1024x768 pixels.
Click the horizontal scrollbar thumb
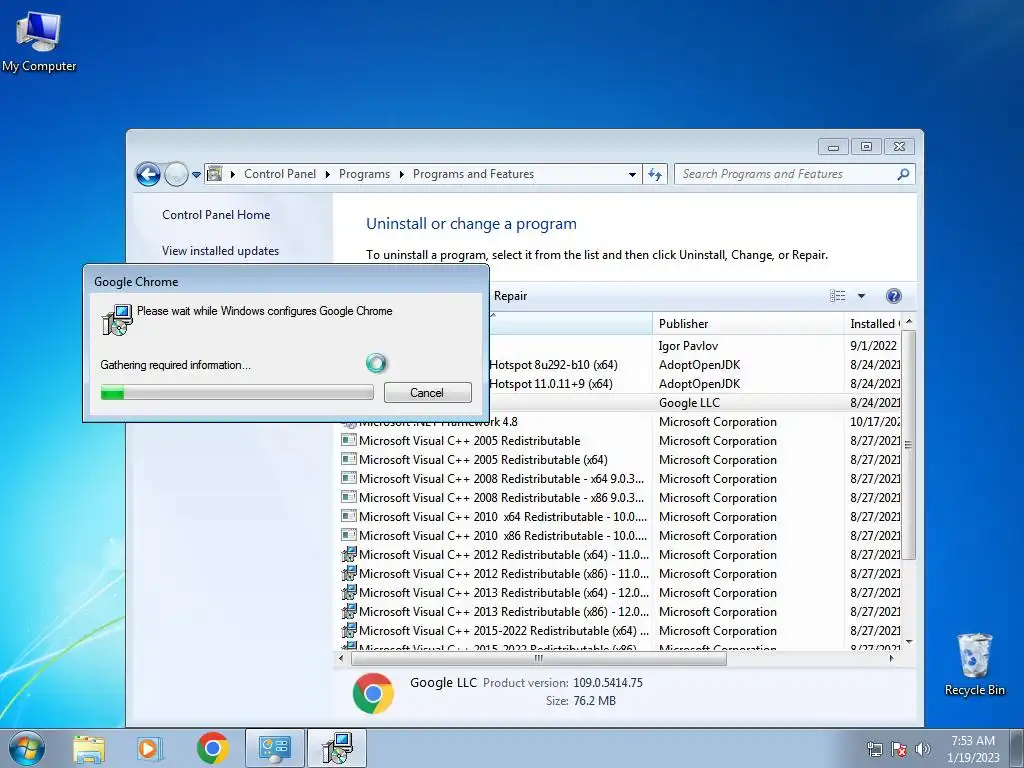539,658
